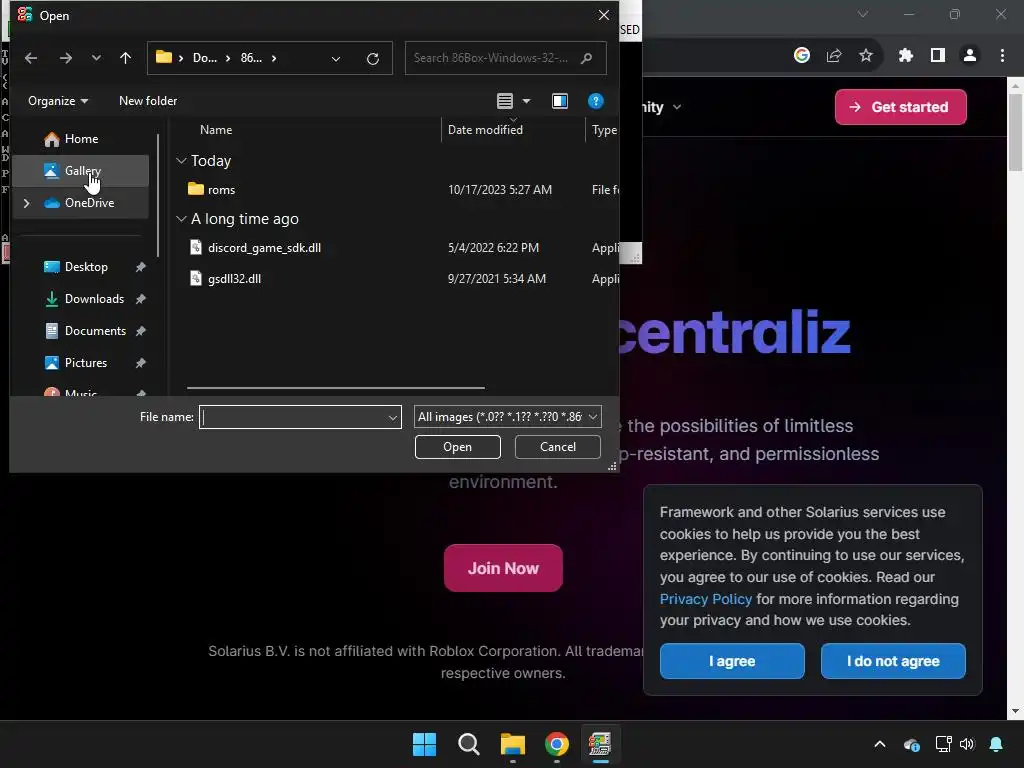Click the search magnifier in dialog
Image resolution: width=1024 pixels, height=768 pixels.
pos(586,58)
